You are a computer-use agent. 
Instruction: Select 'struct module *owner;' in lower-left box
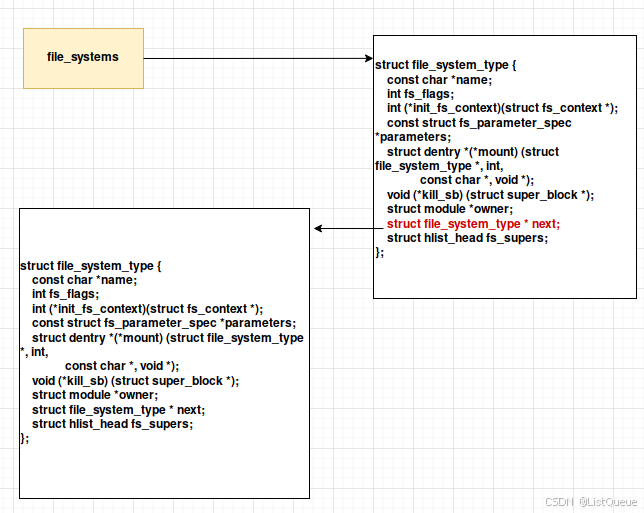pyautogui.click(x=95, y=395)
